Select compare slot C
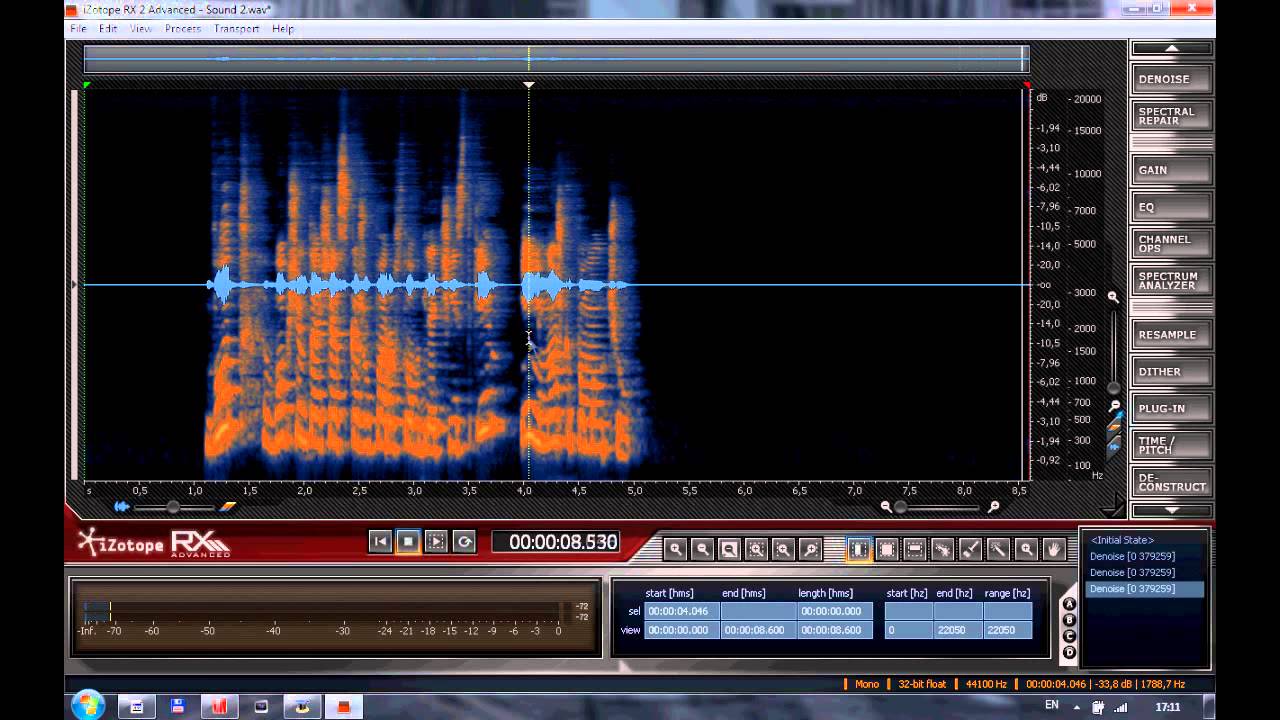The height and width of the screenshot is (720, 1280). (x=1069, y=636)
